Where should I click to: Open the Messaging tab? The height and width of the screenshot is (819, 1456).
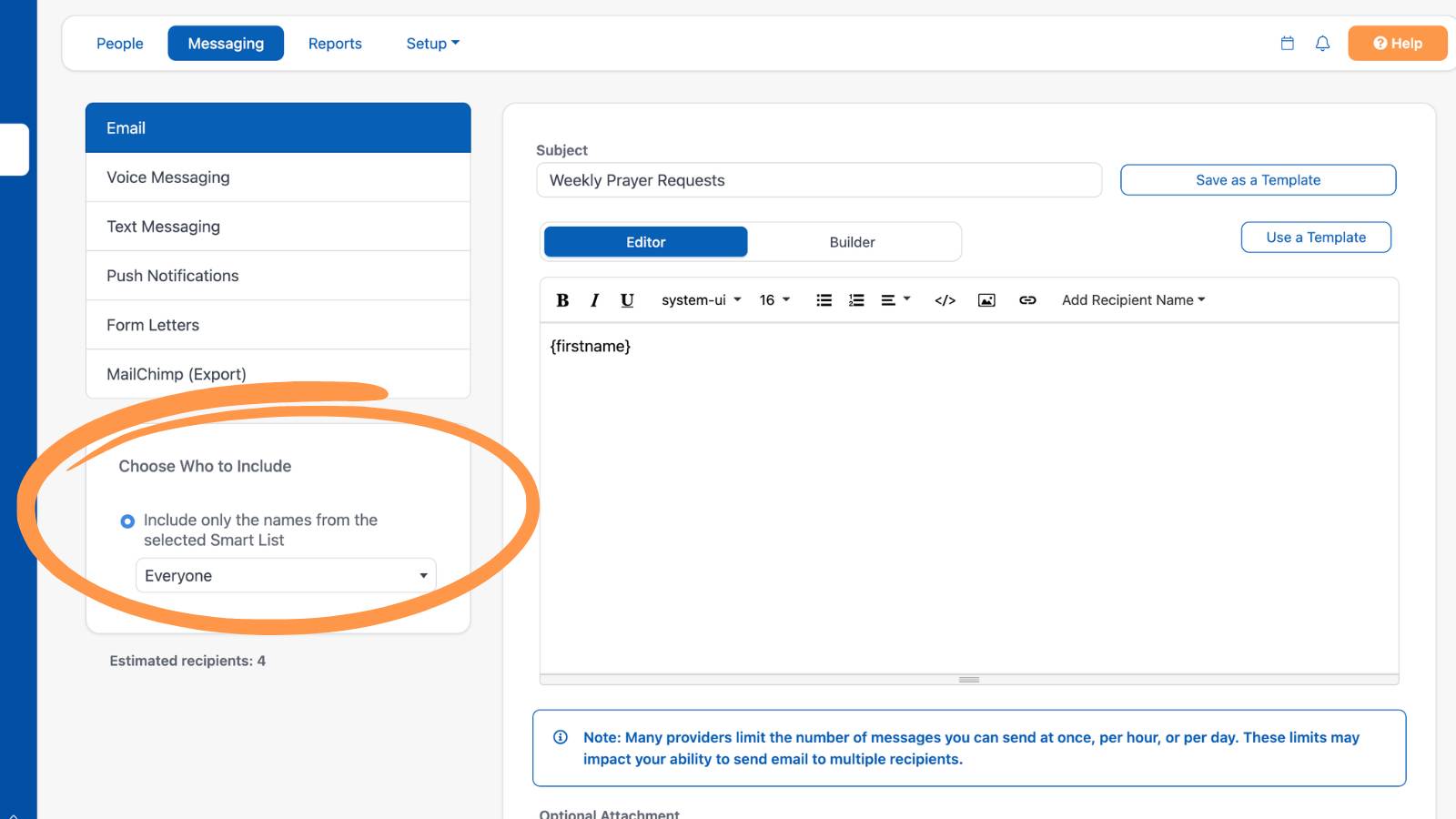click(x=226, y=44)
